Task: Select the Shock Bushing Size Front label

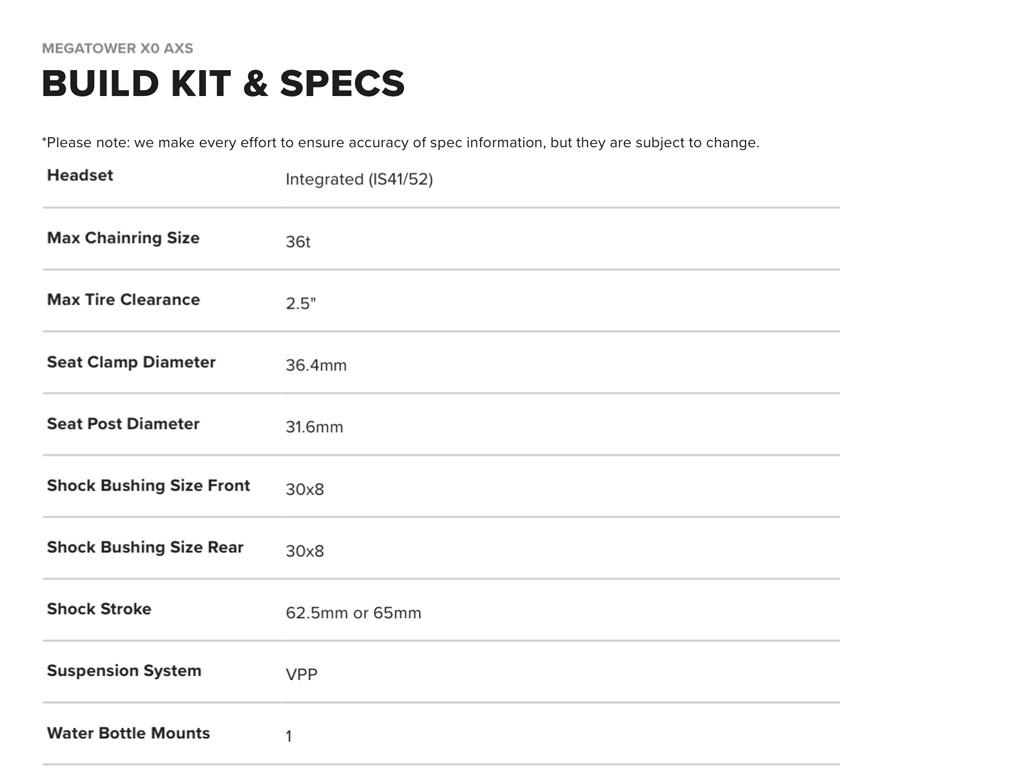Action: [148, 486]
